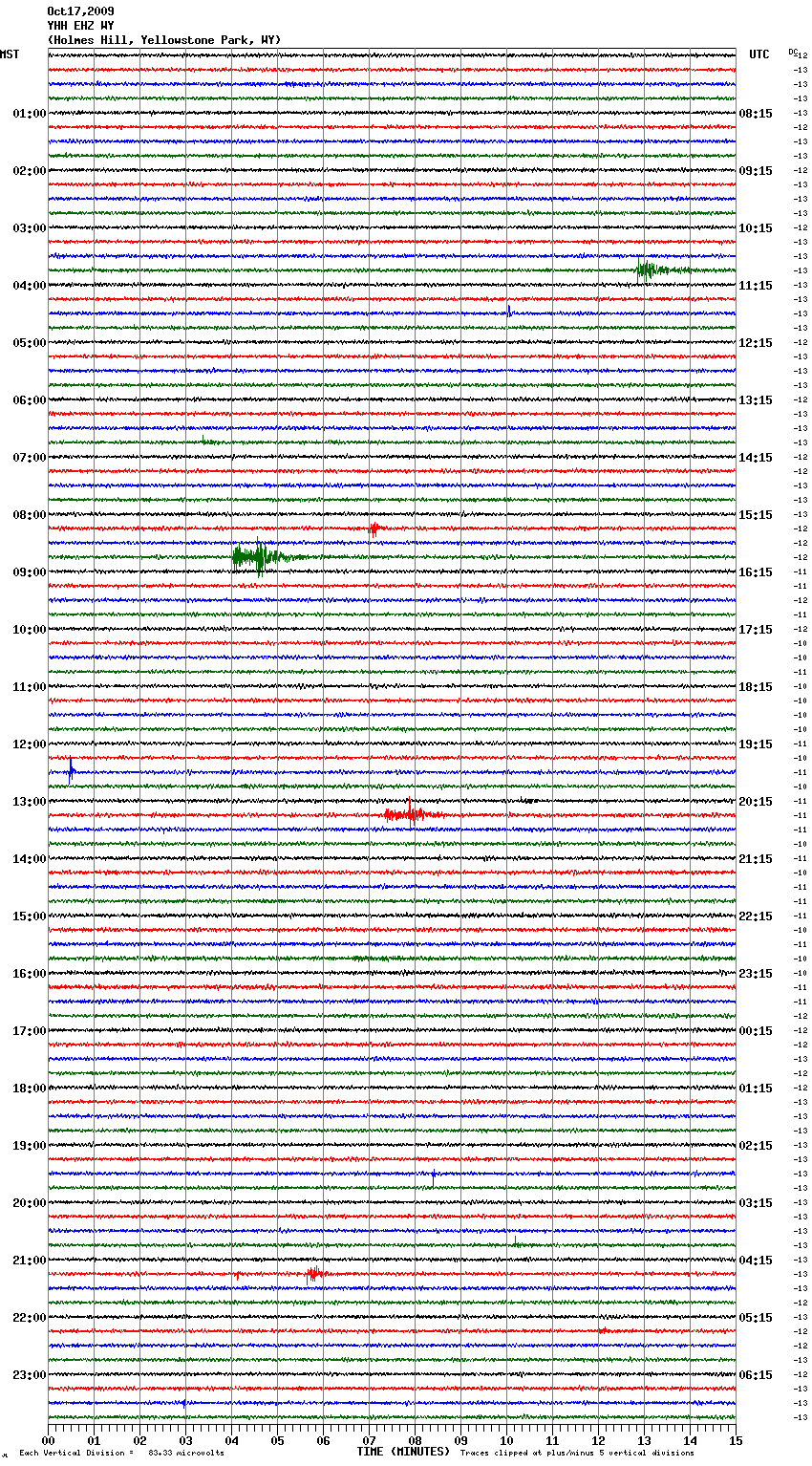Select the 08:00 MST time label
Screen dimensions: 812x1466
click(x=29, y=515)
